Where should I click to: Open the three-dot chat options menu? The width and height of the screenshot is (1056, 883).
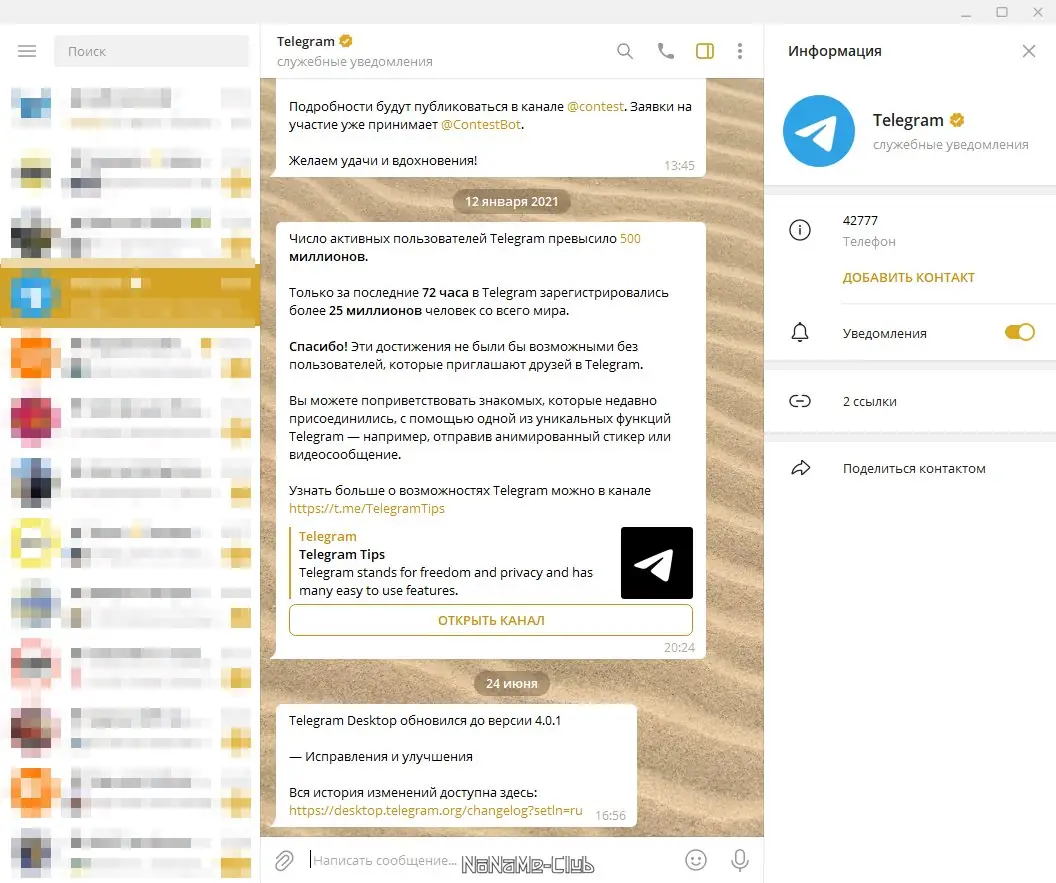point(739,51)
